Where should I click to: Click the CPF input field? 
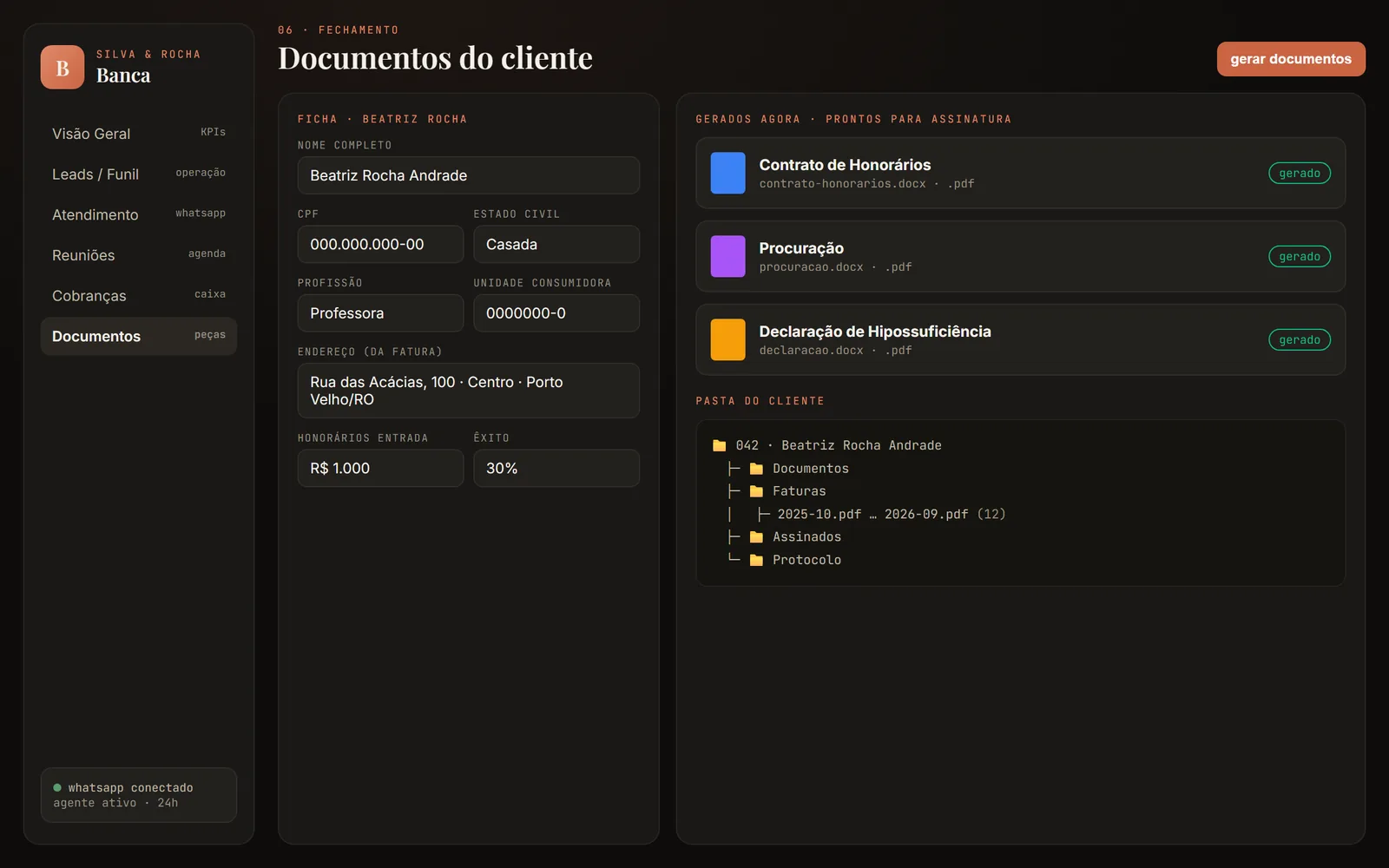coord(380,244)
